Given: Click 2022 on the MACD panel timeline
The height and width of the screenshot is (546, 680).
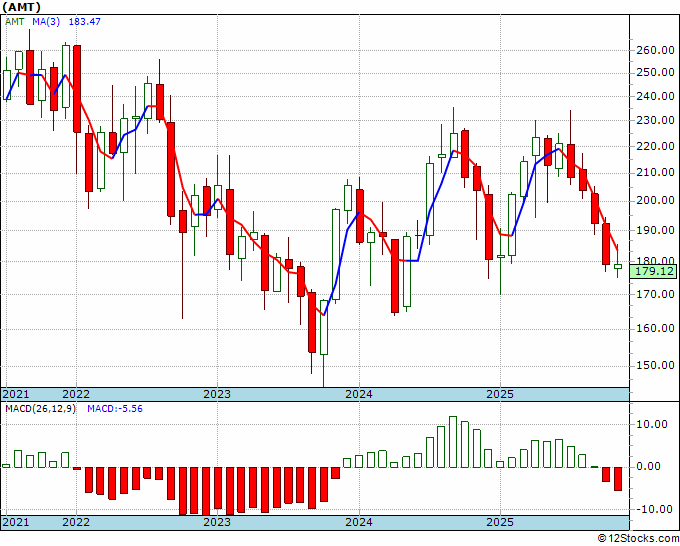Looking at the screenshot, I should click(x=76, y=522).
